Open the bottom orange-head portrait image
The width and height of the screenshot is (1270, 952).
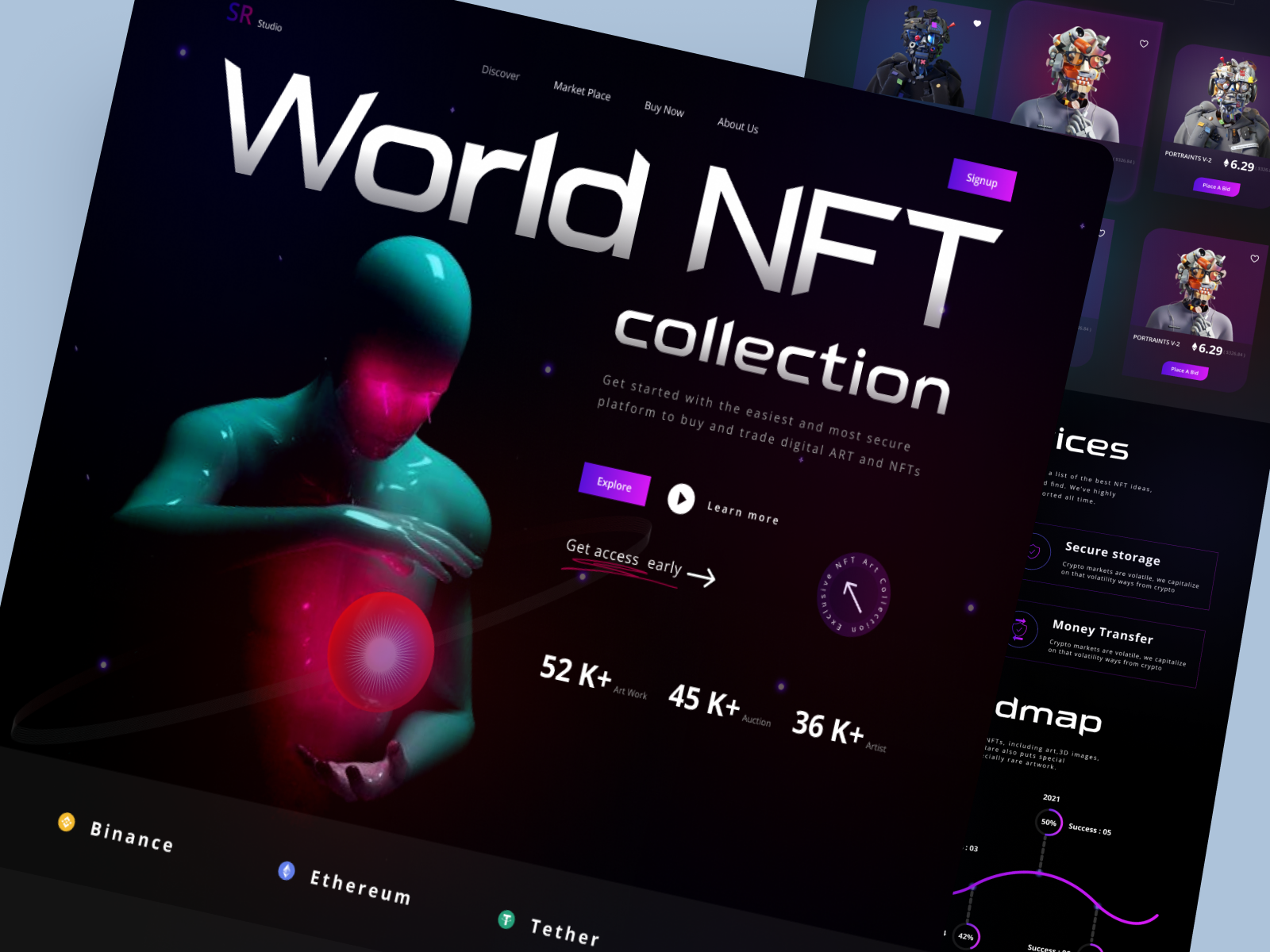(x=1193, y=292)
